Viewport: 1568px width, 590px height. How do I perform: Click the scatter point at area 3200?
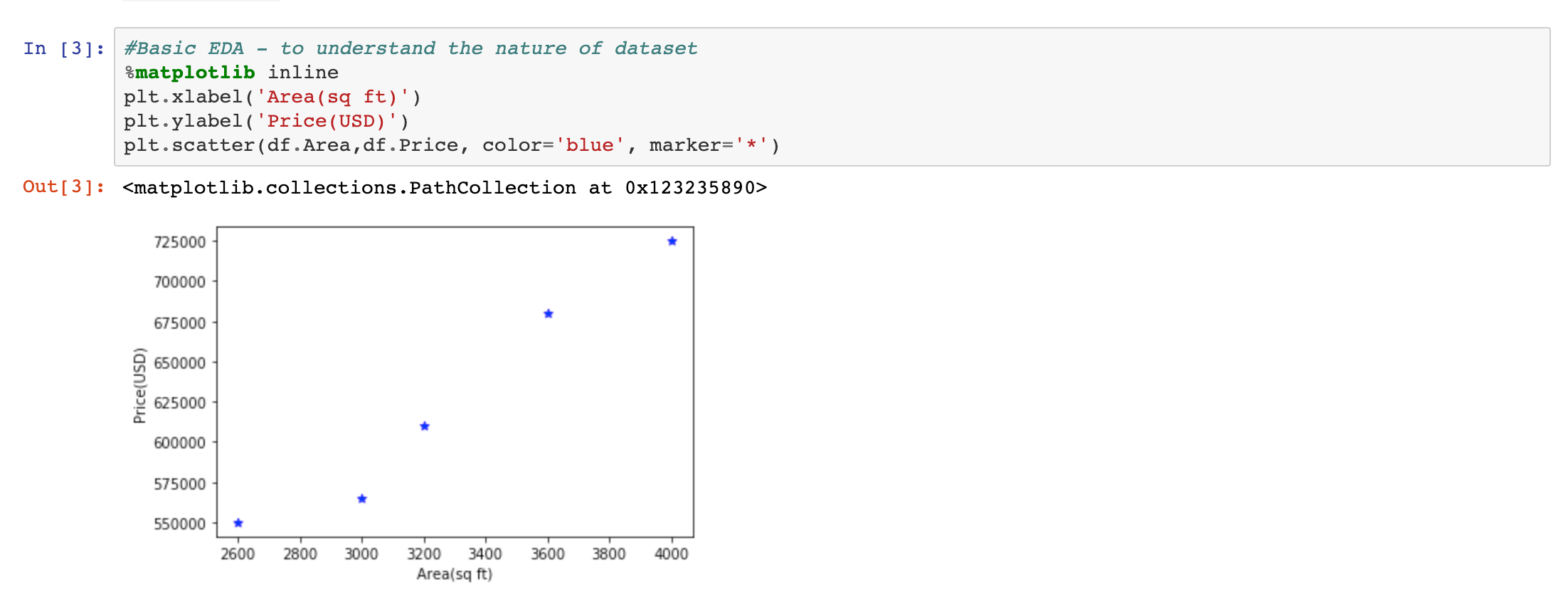[x=425, y=426]
